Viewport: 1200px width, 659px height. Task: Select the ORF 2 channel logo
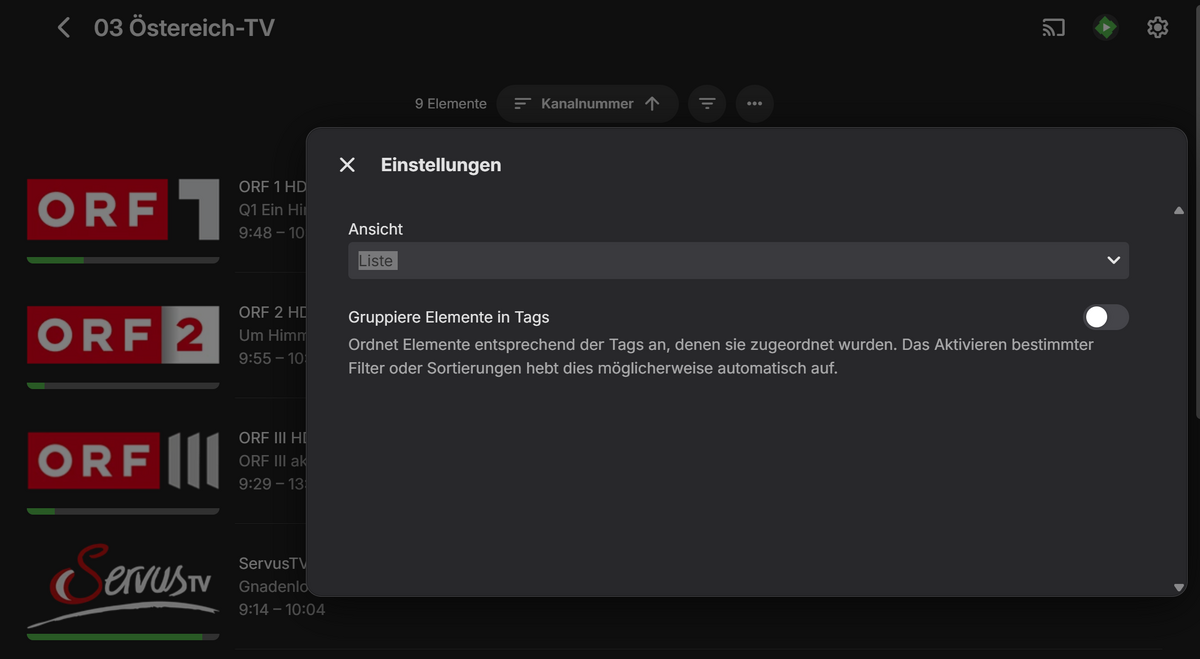(x=123, y=335)
